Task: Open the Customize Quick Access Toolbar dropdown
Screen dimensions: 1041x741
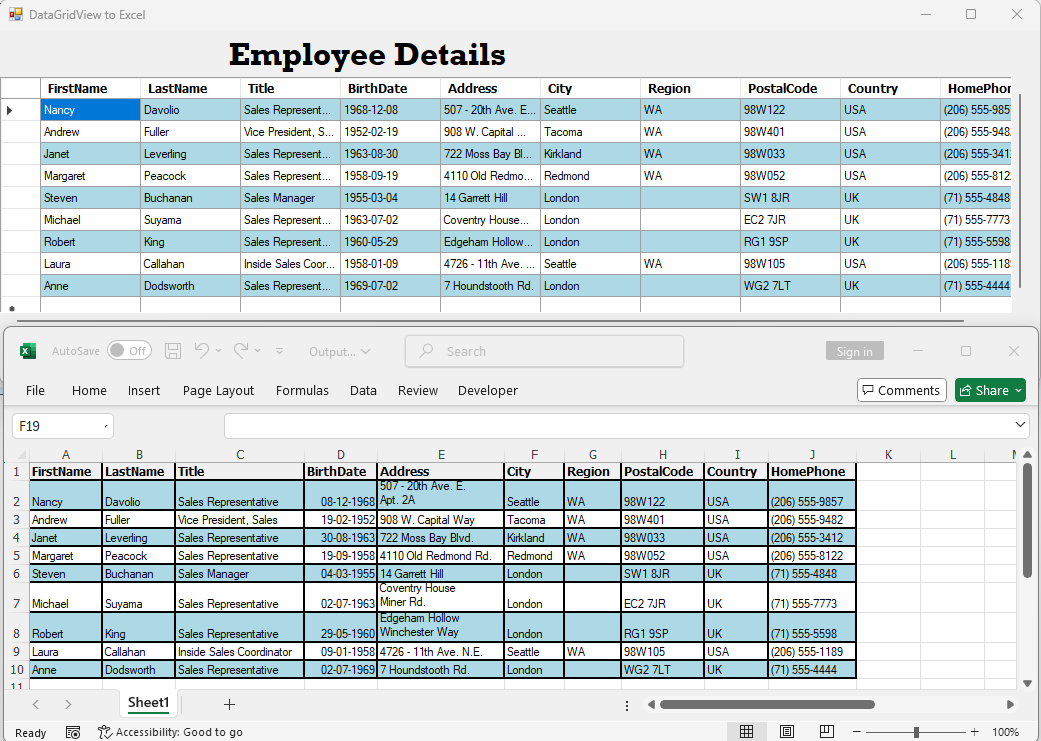Action: 280,350
